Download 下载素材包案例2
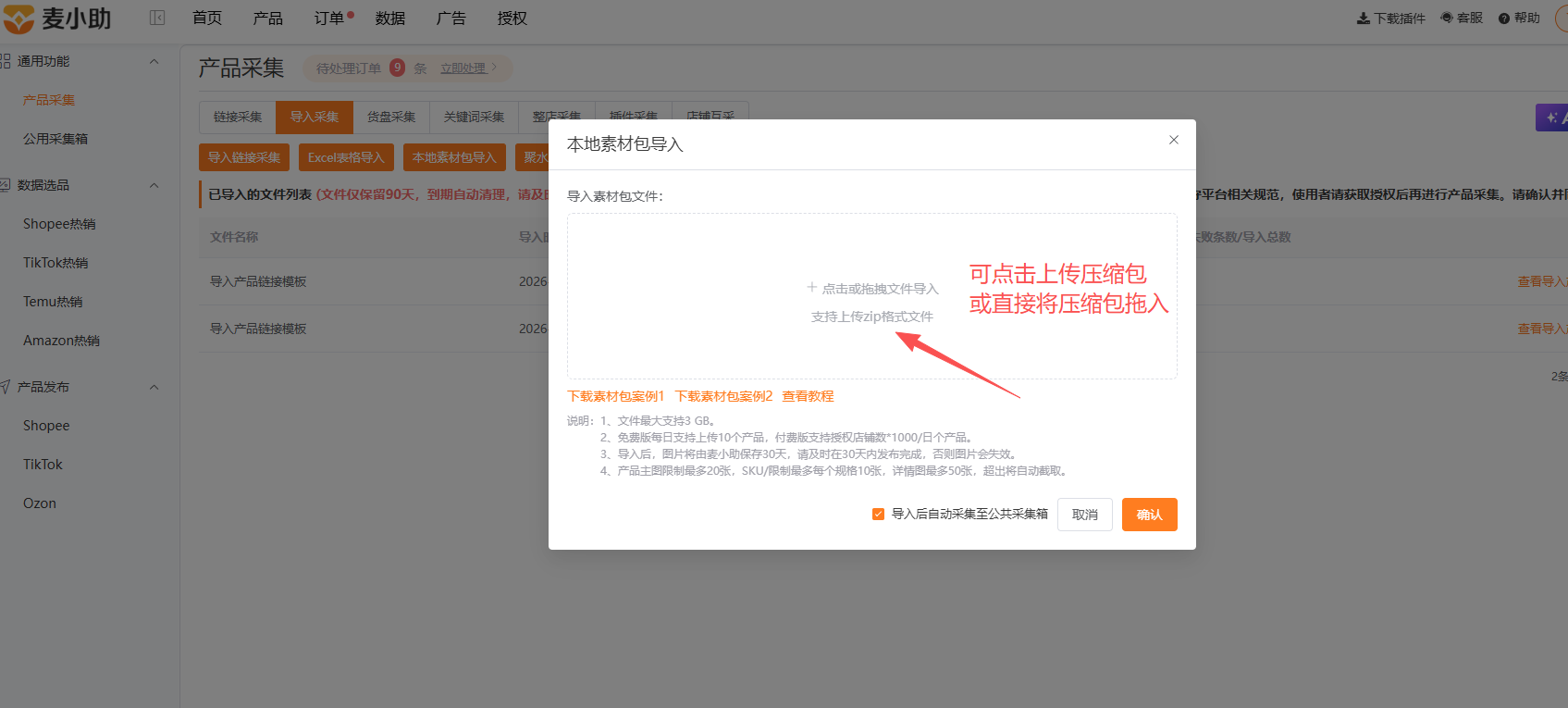This screenshot has width=1568, height=708. point(723,396)
